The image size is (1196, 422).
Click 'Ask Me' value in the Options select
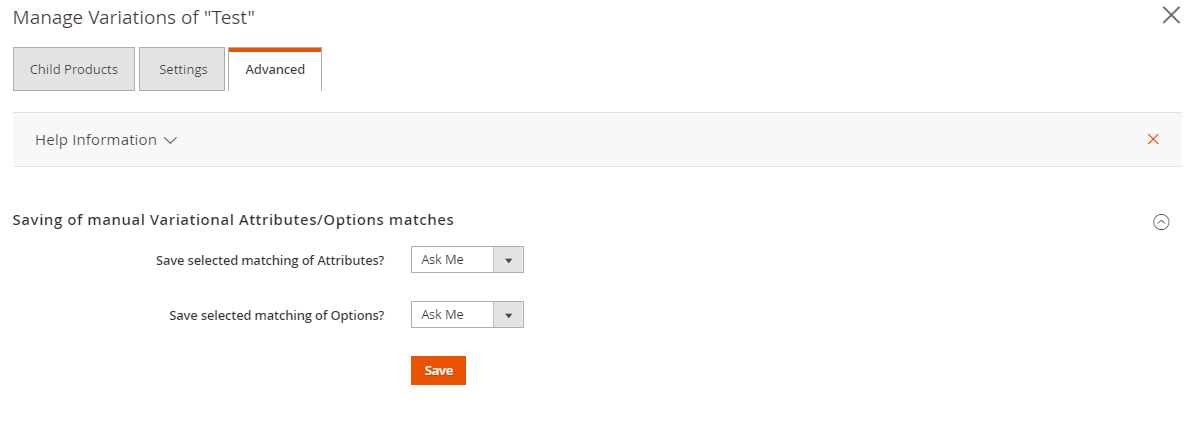pos(443,315)
